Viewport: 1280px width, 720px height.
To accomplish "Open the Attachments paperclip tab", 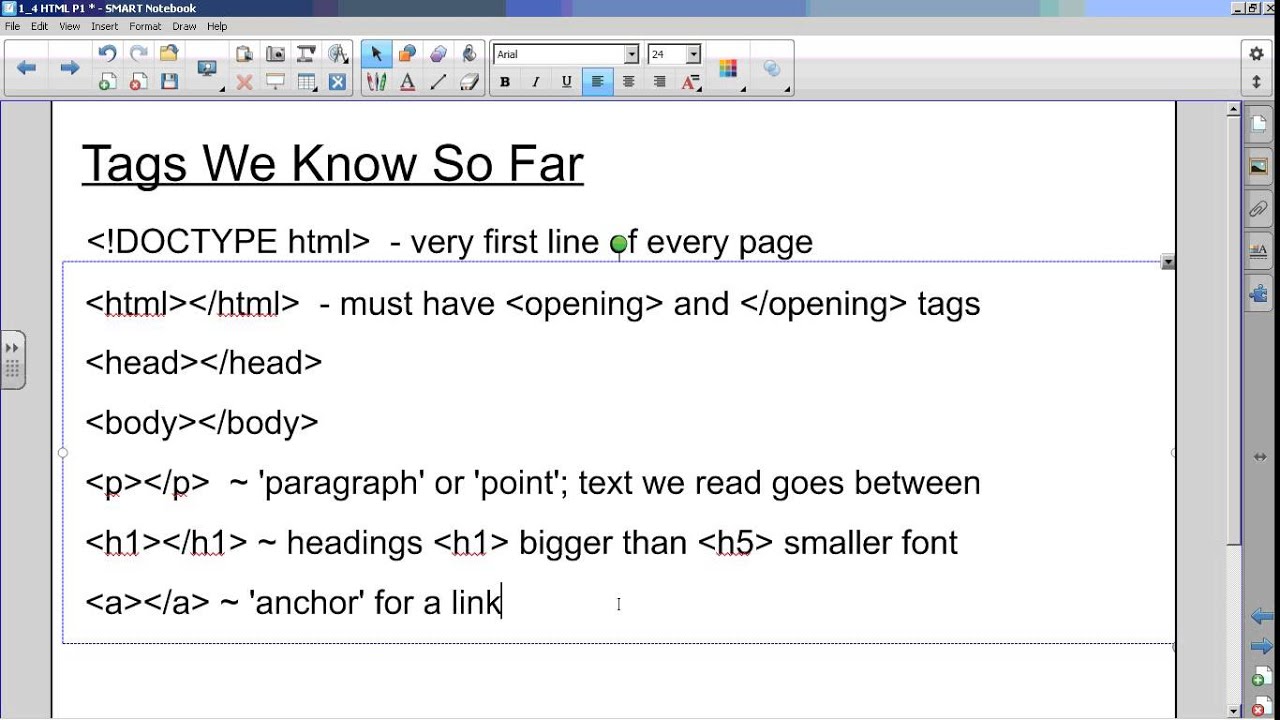I will [1259, 209].
